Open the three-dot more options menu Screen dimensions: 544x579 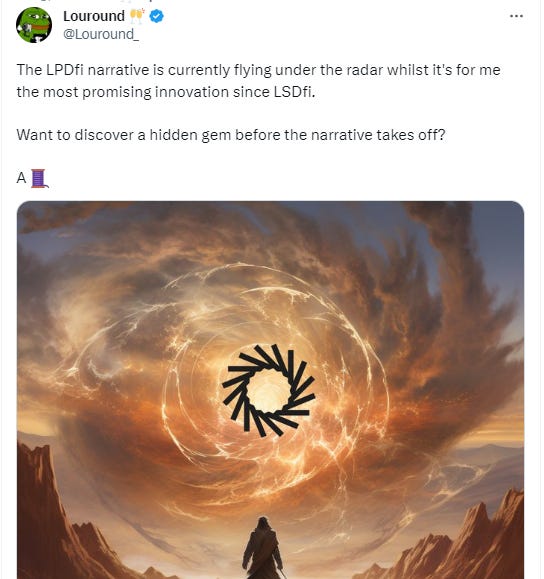pos(516,16)
